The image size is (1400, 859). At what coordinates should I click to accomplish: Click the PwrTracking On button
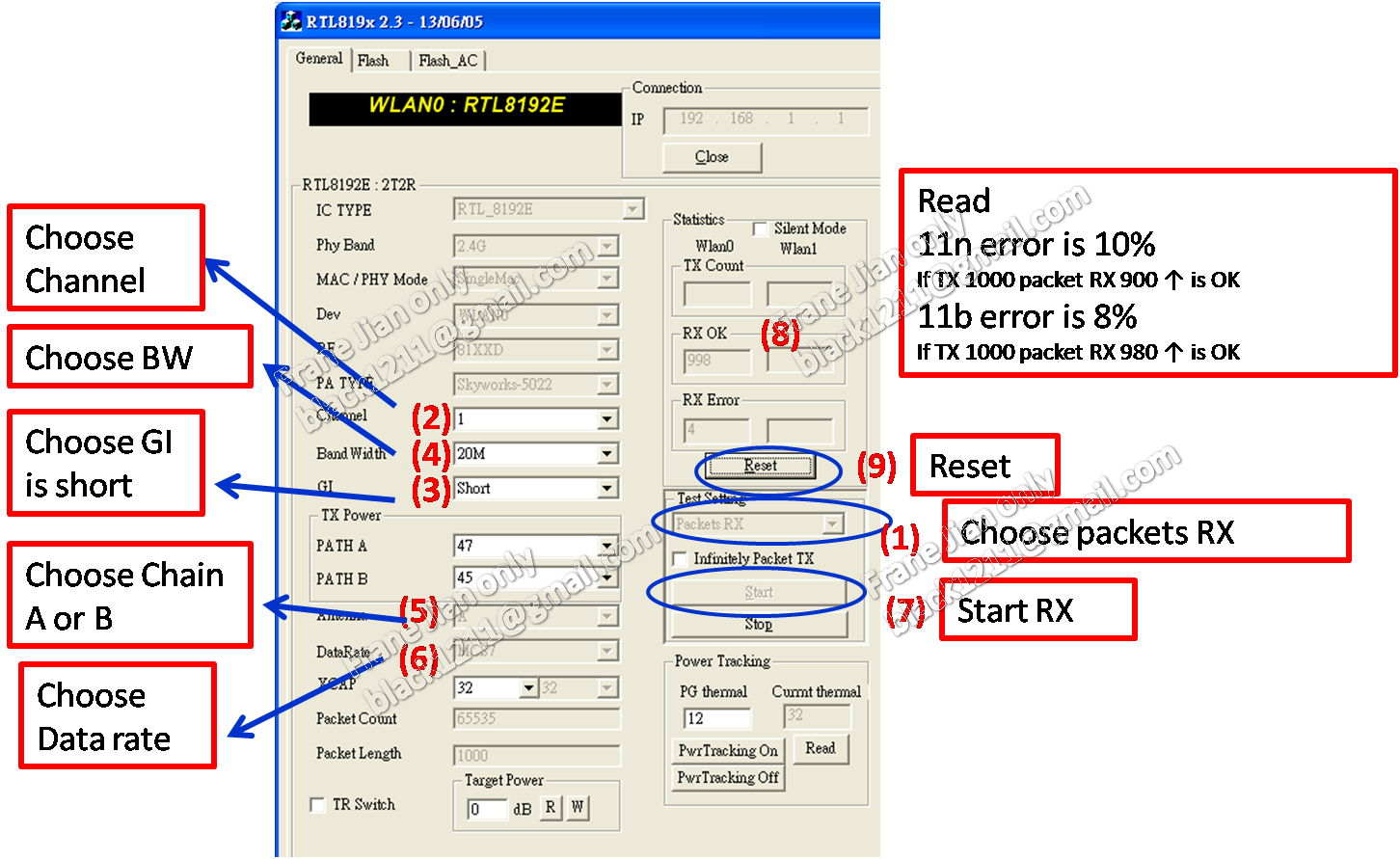coord(728,751)
